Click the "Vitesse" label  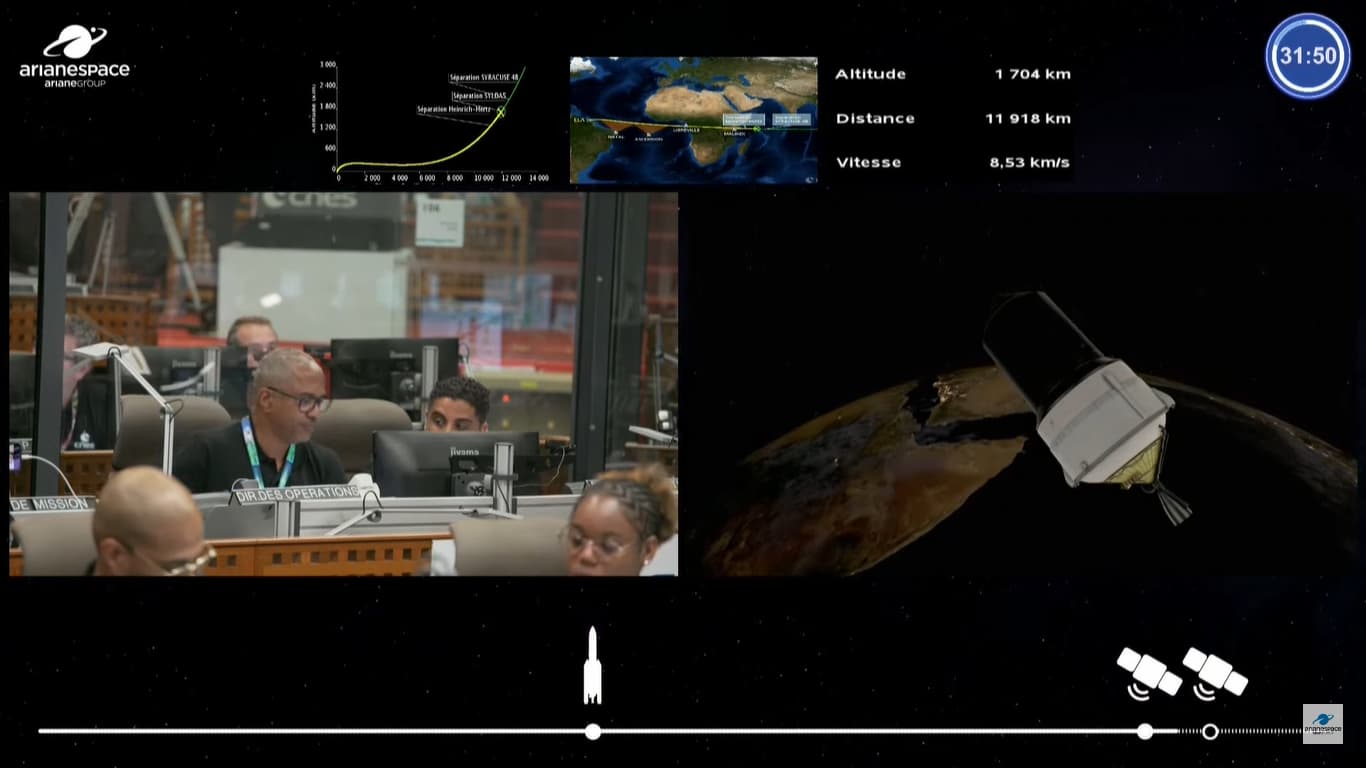pos(868,162)
